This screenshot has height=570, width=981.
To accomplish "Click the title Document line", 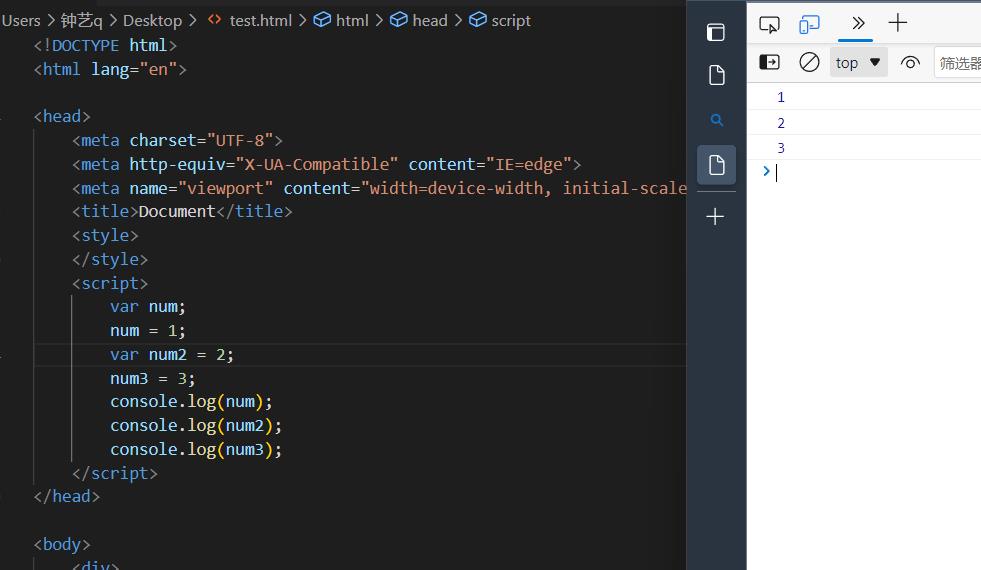I will (182, 211).
